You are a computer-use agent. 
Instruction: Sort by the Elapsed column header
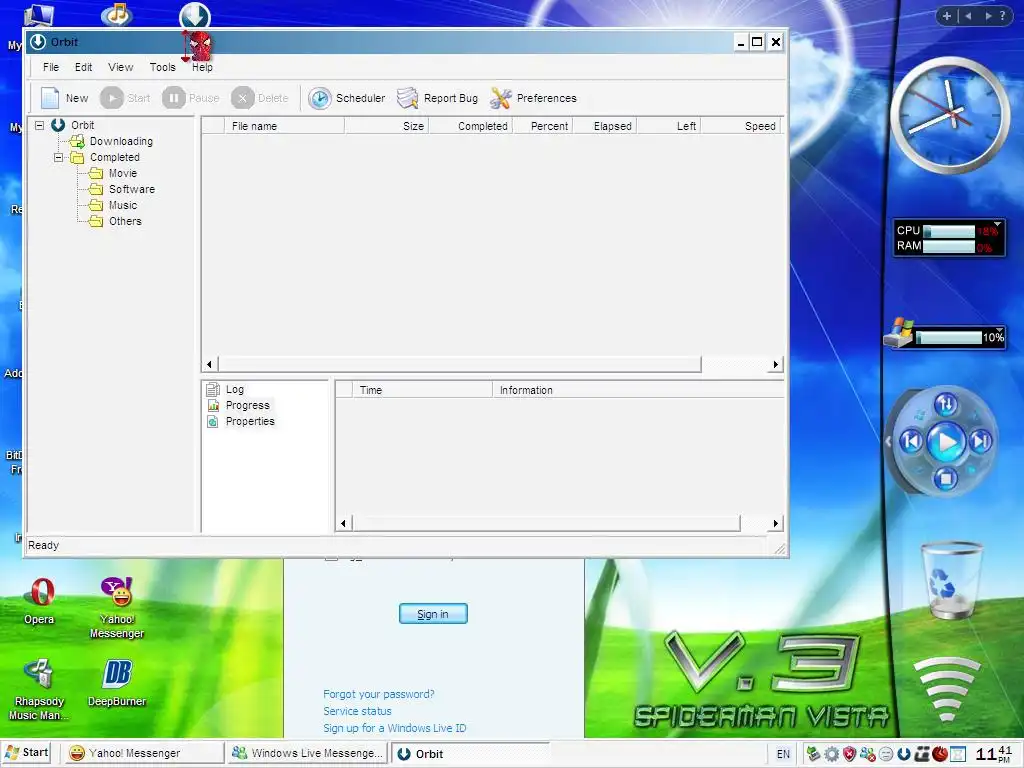(x=605, y=126)
